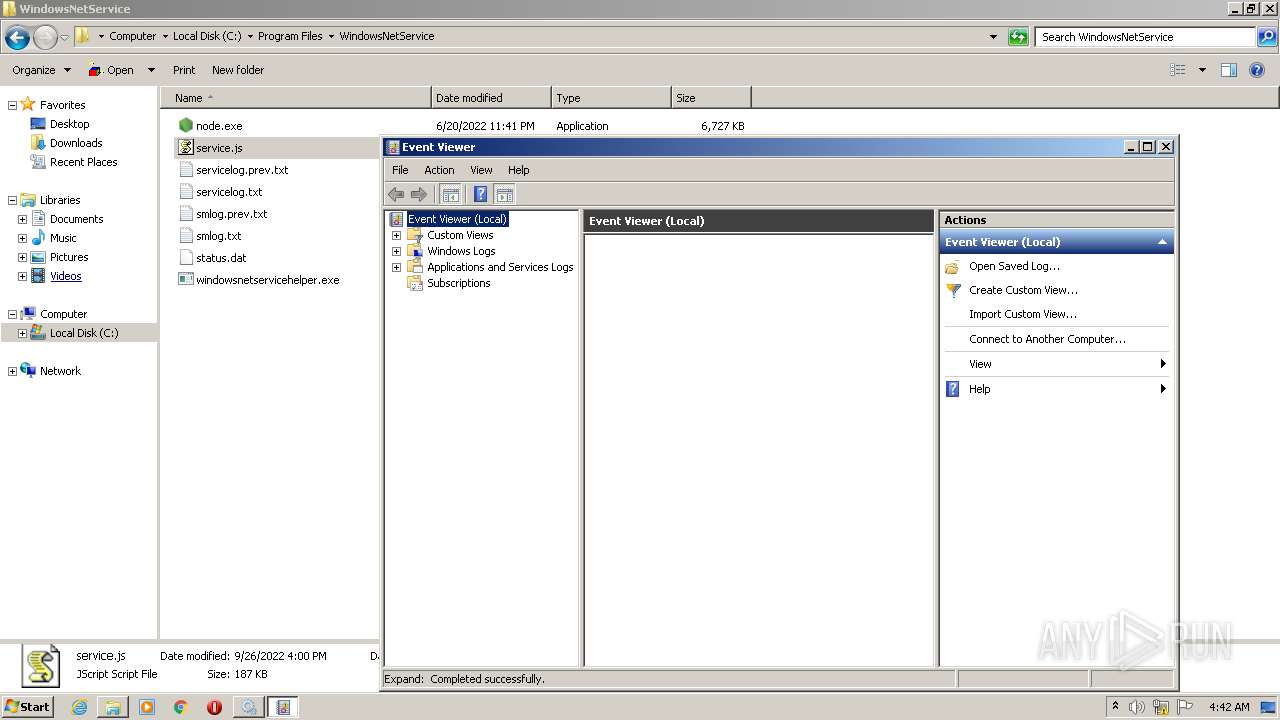This screenshot has height=720, width=1280.
Task: Expand the Custom Views tree node
Action: point(396,235)
